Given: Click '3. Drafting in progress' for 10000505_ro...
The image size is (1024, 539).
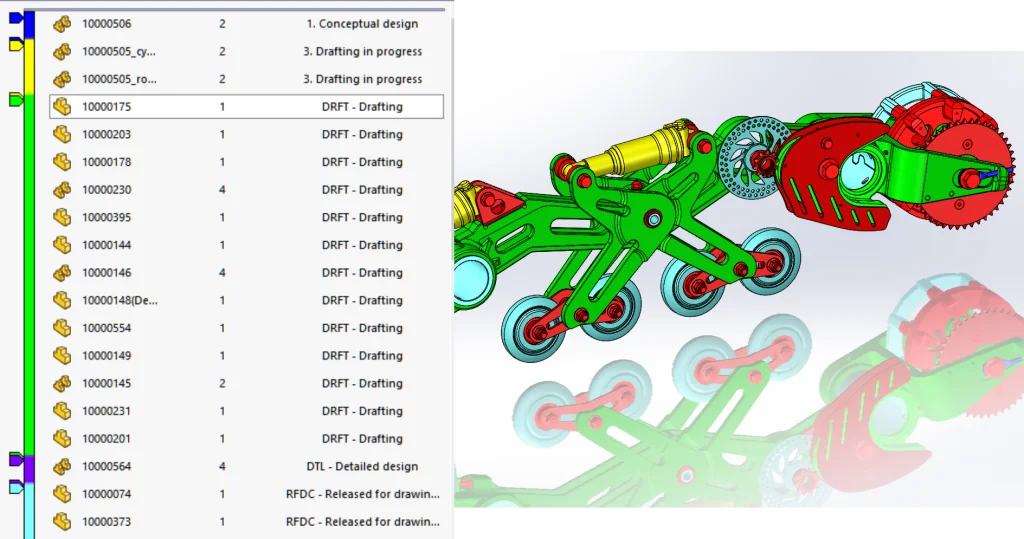Looking at the screenshot, I should click(x=362, y=79).
